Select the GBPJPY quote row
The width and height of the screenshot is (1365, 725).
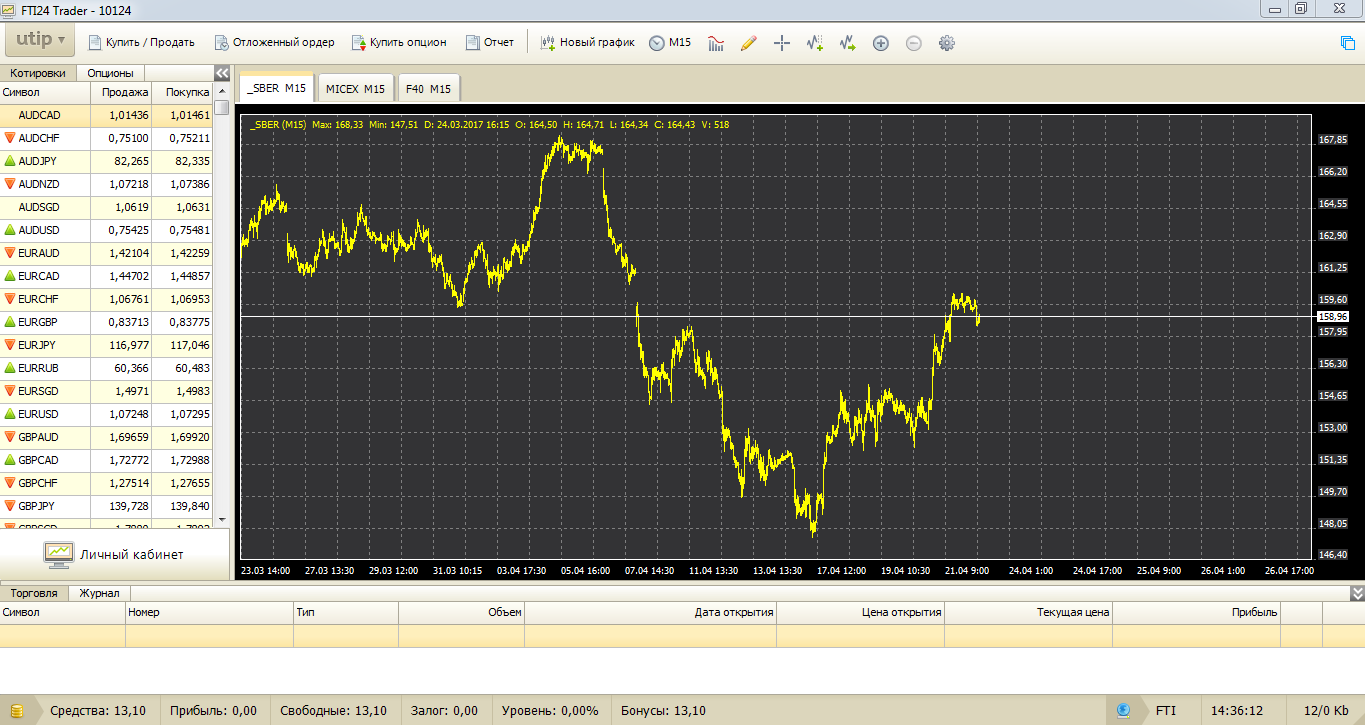106,506
